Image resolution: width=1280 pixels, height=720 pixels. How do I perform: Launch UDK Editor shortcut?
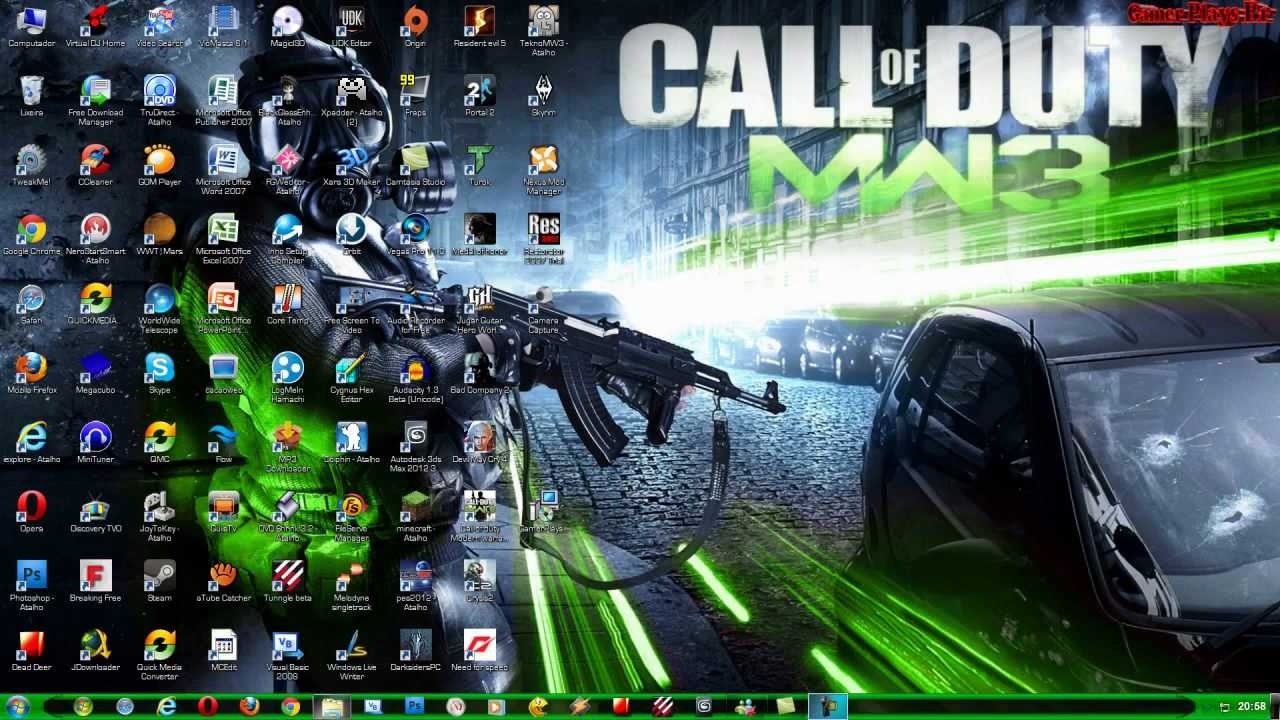point(352,27)
